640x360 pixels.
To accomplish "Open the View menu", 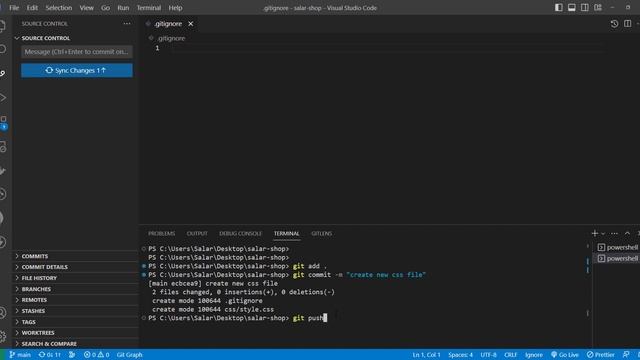I will coord(86,8).
